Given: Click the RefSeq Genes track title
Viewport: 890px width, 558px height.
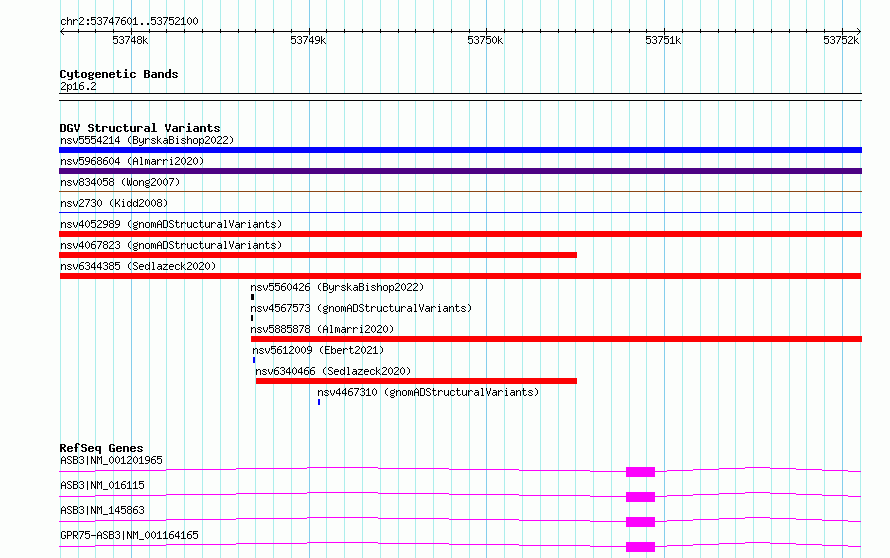Looking at the screenshot, I should (102, 448).
